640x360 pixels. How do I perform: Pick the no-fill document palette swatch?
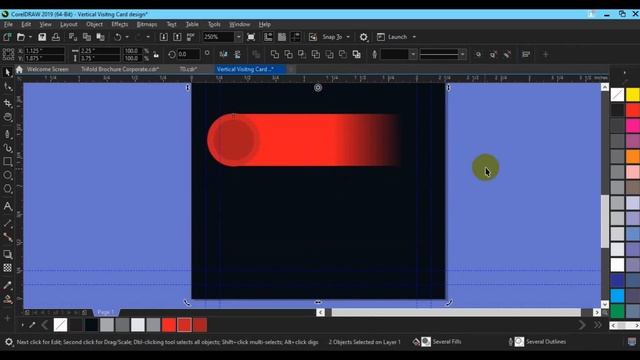[60, 325]
